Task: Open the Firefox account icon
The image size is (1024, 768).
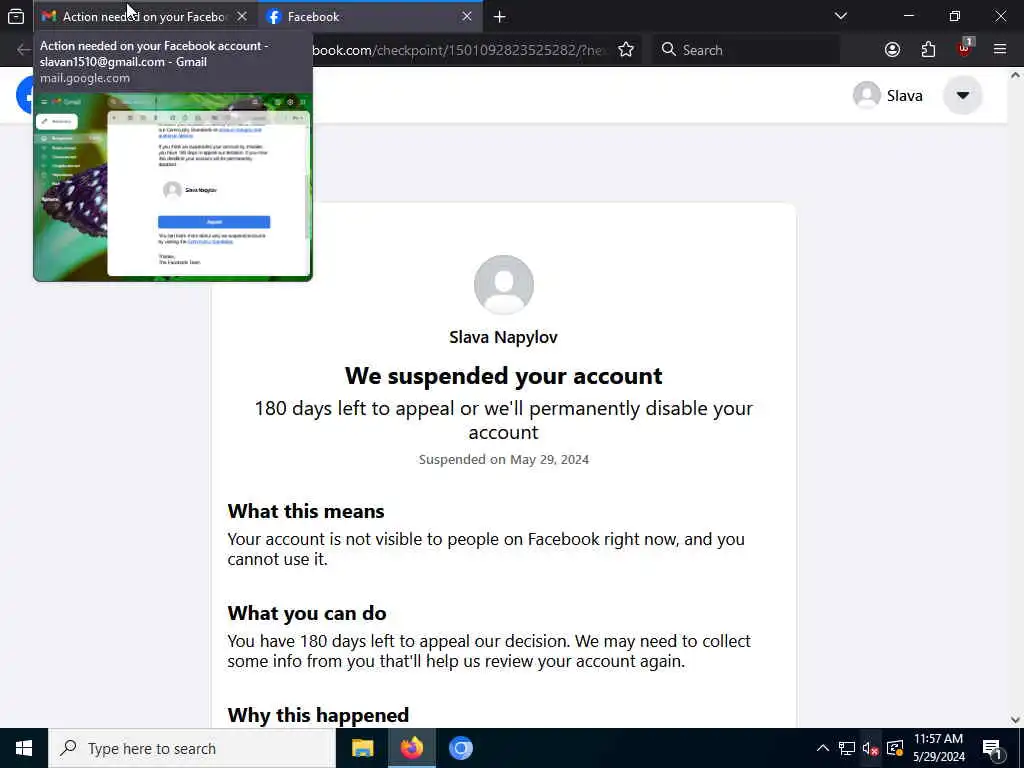Action: [x=892, y=50]
